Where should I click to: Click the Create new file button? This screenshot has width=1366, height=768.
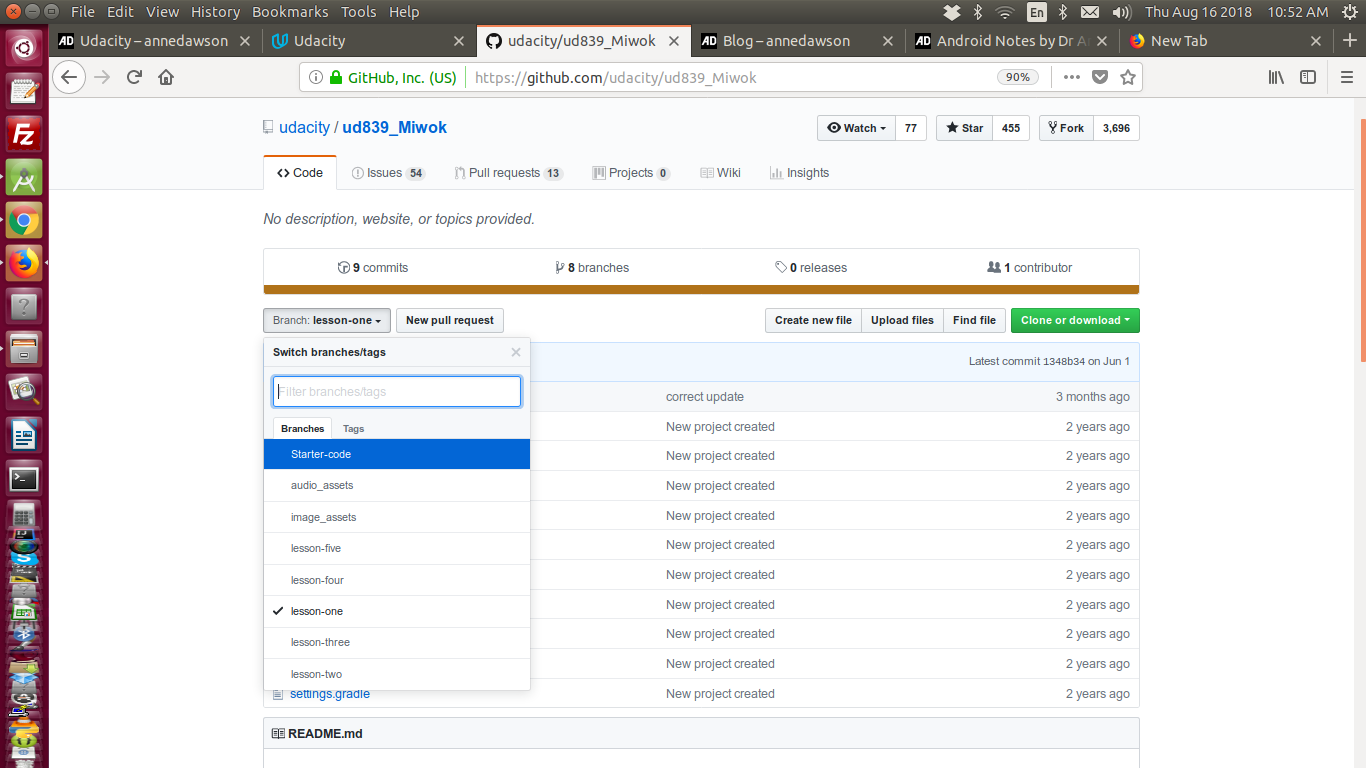(x=813, y=320)
